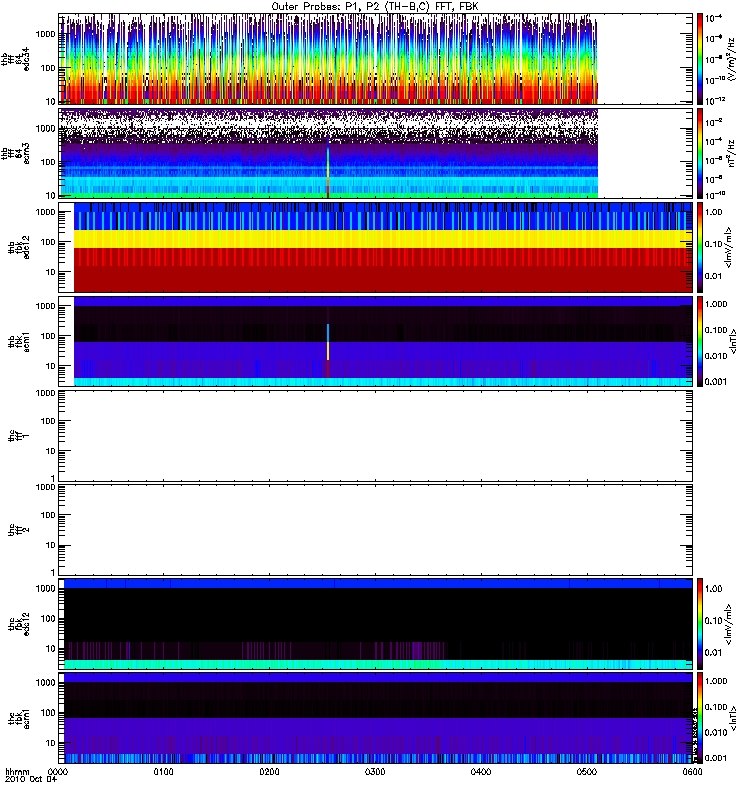Click the '0000' time axis label
The width and height of the screenshot is (750, 800).
(x=58, y=772)
